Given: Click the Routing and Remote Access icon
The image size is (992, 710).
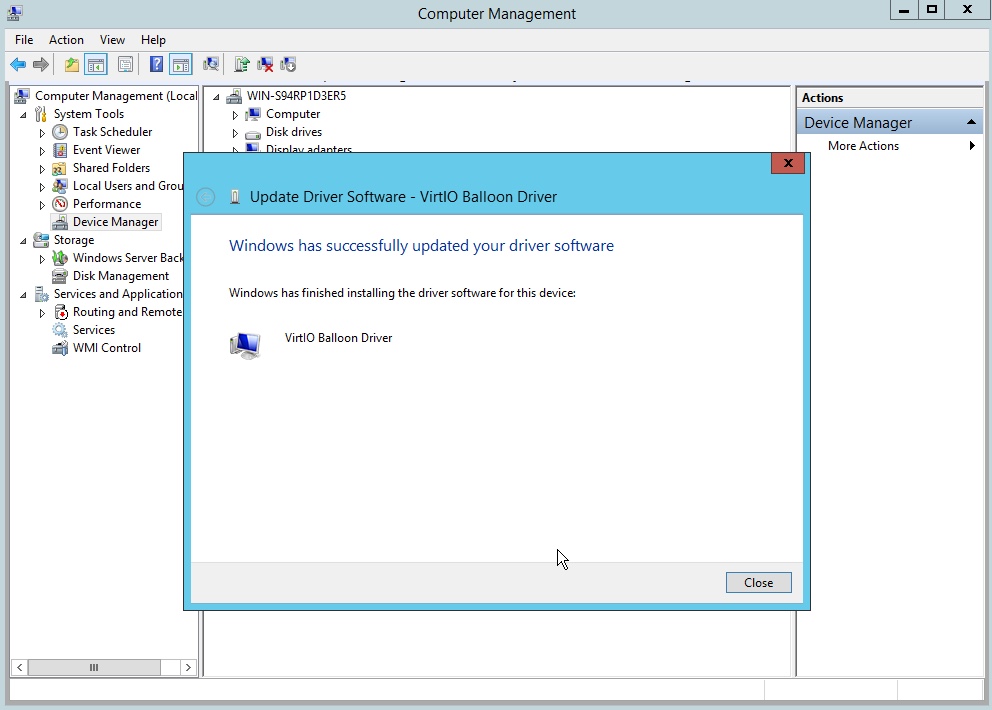Looking at the screenshot, I should (59, 312).
